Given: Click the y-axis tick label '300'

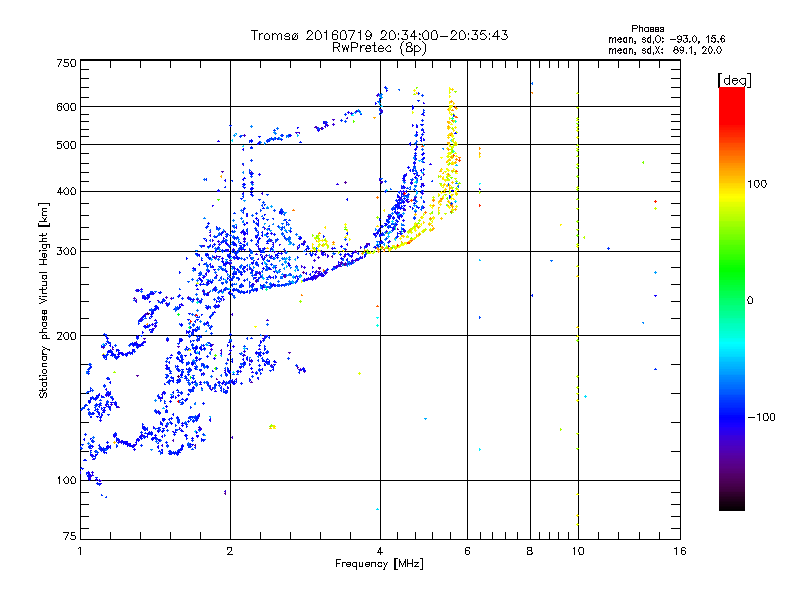Looking at the screenshot, I should coord(67,251).
